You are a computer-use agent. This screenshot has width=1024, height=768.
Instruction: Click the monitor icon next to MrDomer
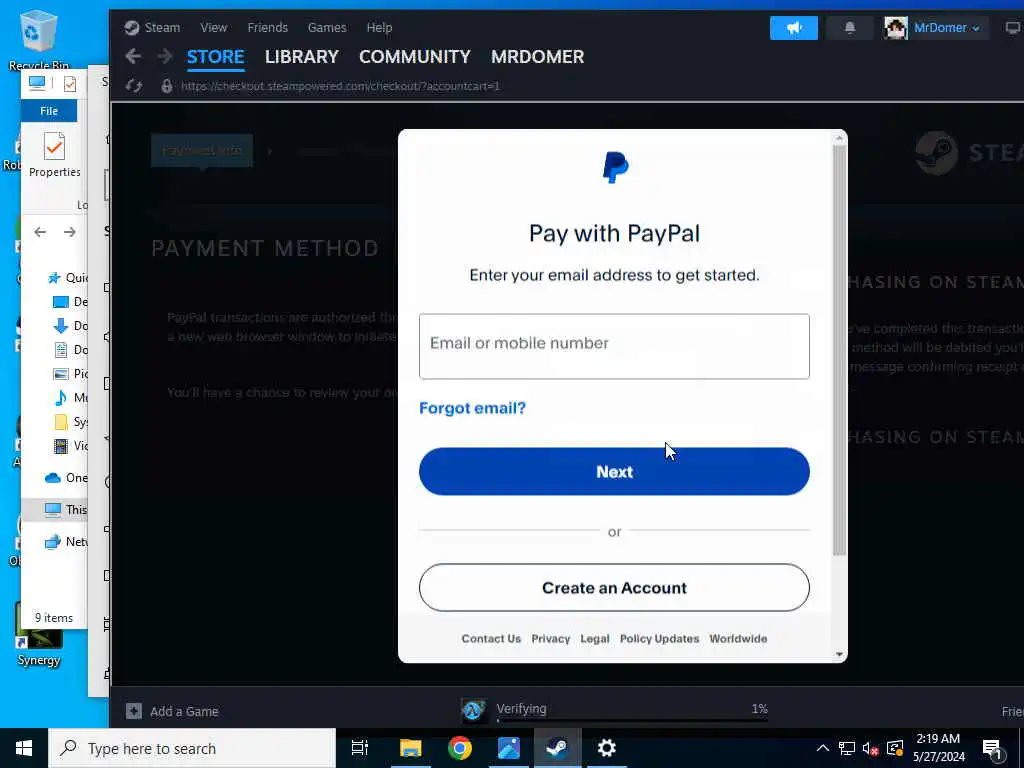click(x=1013, y=27)
